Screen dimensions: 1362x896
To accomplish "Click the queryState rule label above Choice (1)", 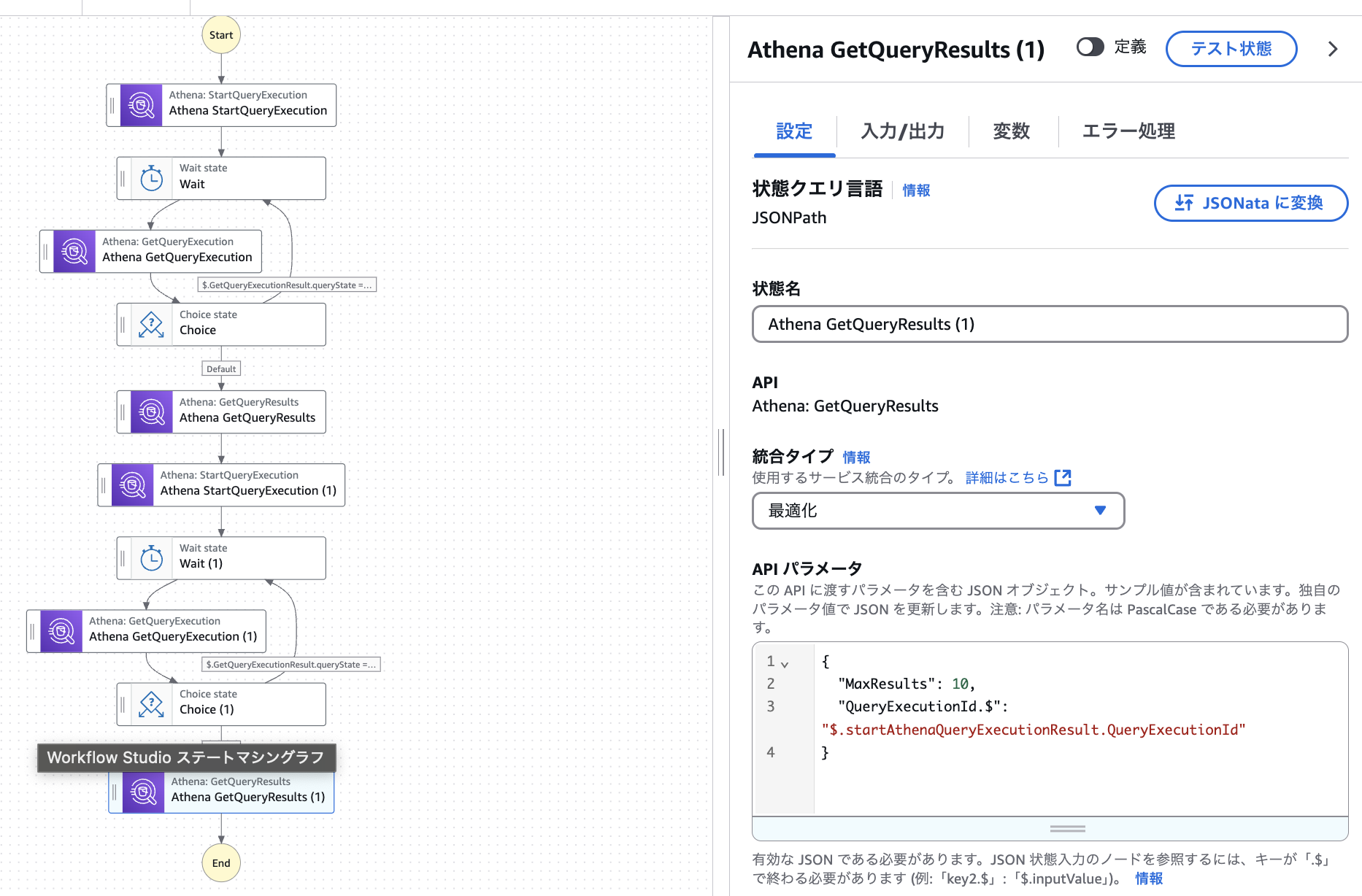I will pyautogui.click(x=291, y=665).
